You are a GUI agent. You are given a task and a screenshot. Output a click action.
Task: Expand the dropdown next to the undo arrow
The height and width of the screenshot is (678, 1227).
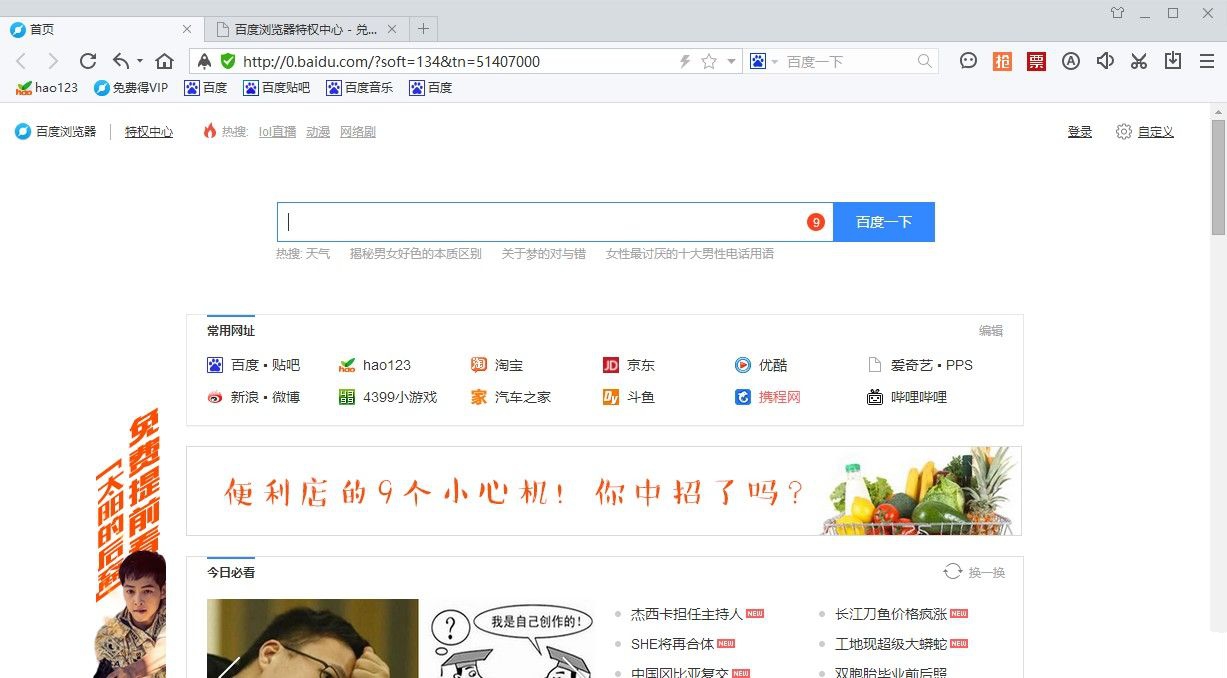(x=140, y=61)
